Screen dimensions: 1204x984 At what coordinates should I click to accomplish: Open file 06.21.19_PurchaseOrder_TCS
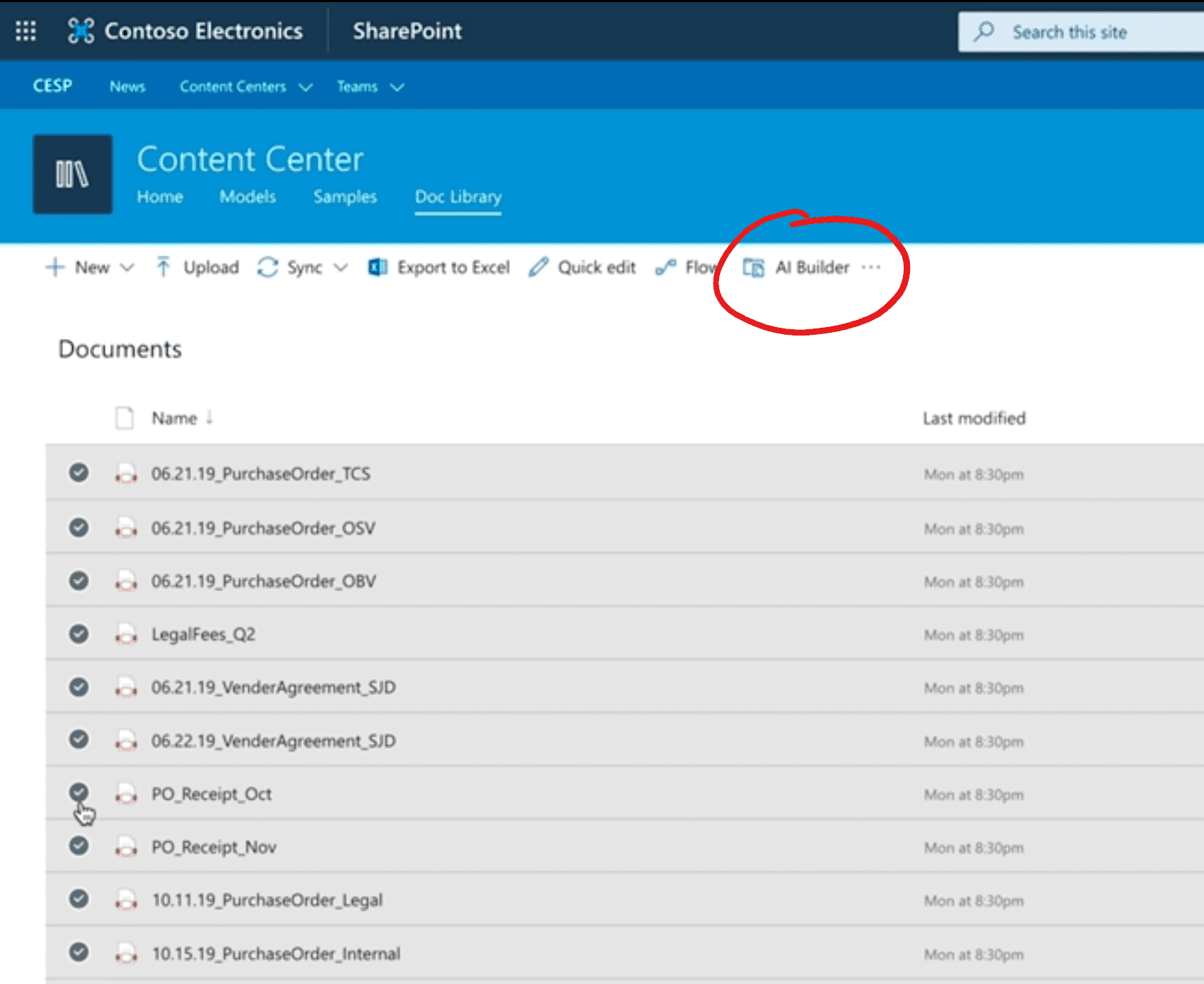point(261,474)
